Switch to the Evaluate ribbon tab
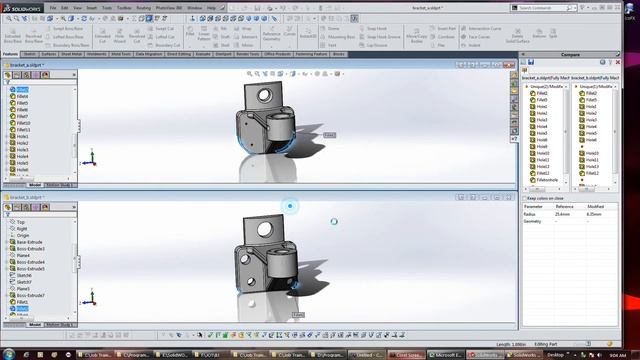Image resolution: width=640 pixels, height=360 pixels. pyautogui.click(x=203, y=54)
